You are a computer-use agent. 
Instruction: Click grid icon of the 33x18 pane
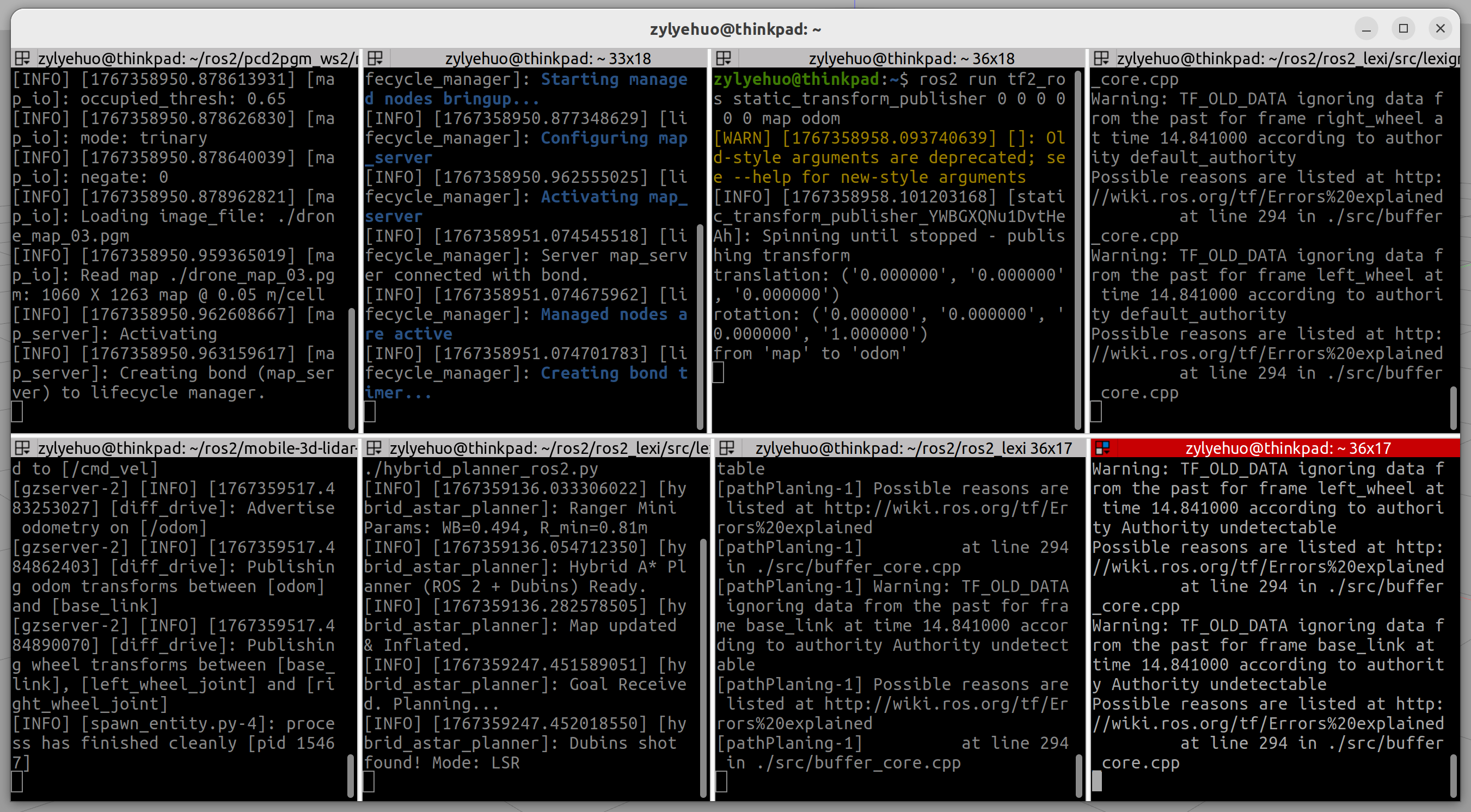(x=375, y=58)
